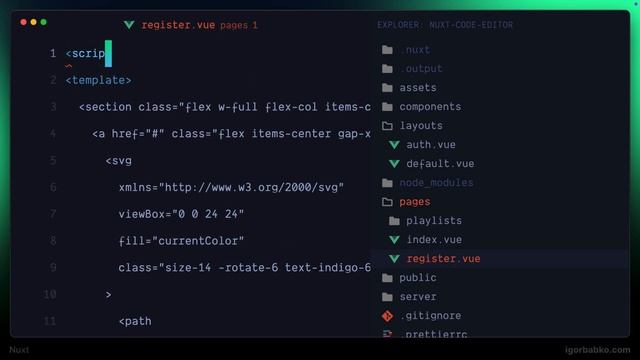Click the Vue logo in editor tab
The image size is (640, 360).
129,25
